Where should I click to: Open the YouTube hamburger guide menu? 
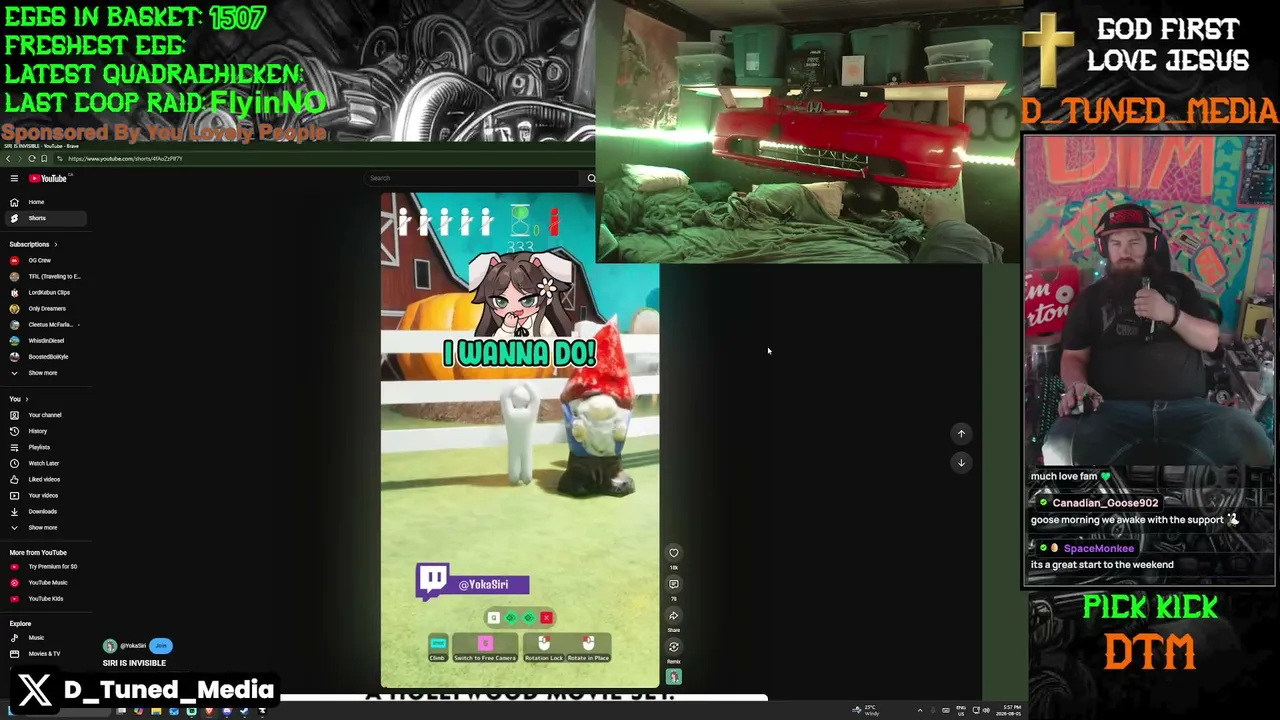(x=14, y=178)
